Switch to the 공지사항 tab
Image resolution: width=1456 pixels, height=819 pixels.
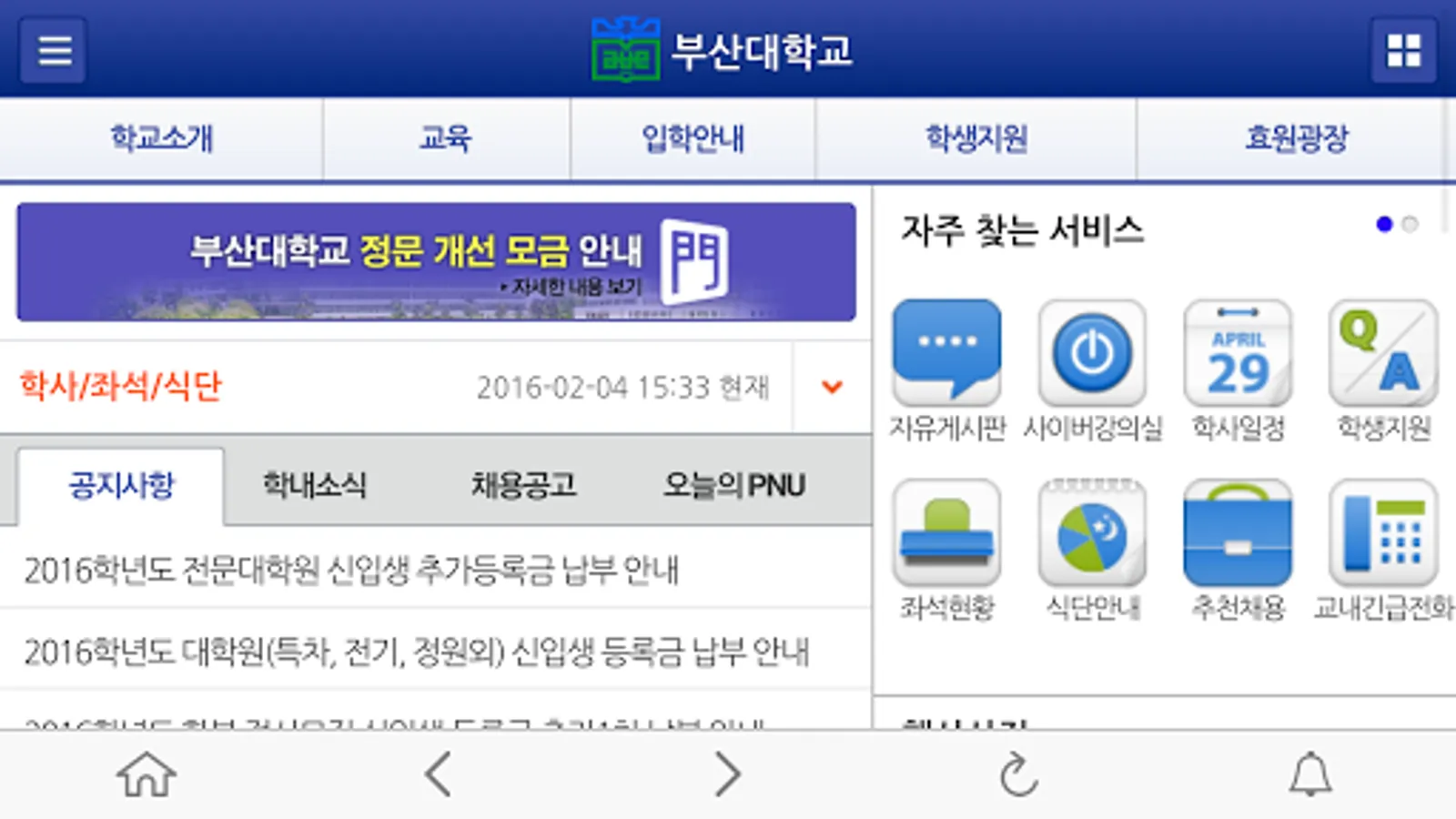121,485
